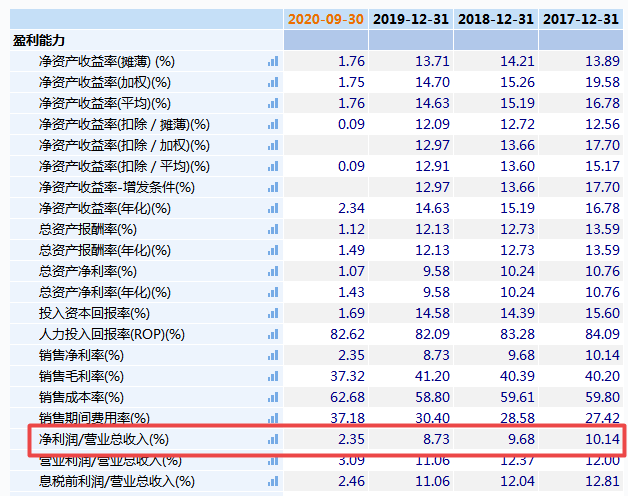Click chart icon for 人力投入回报率(ROP)(%)

pos(272,334)
